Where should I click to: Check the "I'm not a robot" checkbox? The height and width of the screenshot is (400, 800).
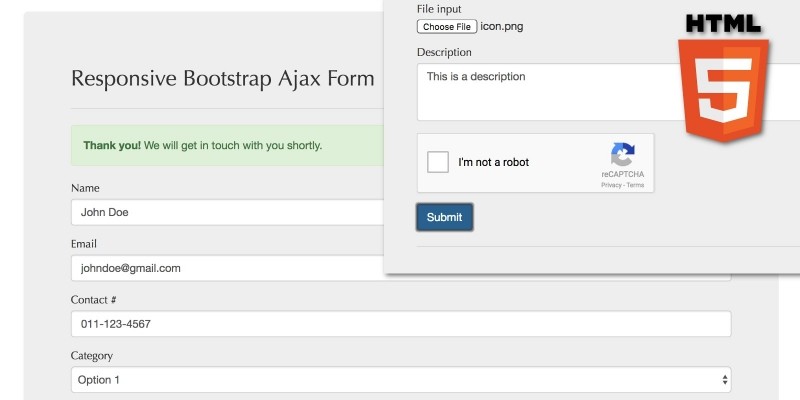(438, 162)
